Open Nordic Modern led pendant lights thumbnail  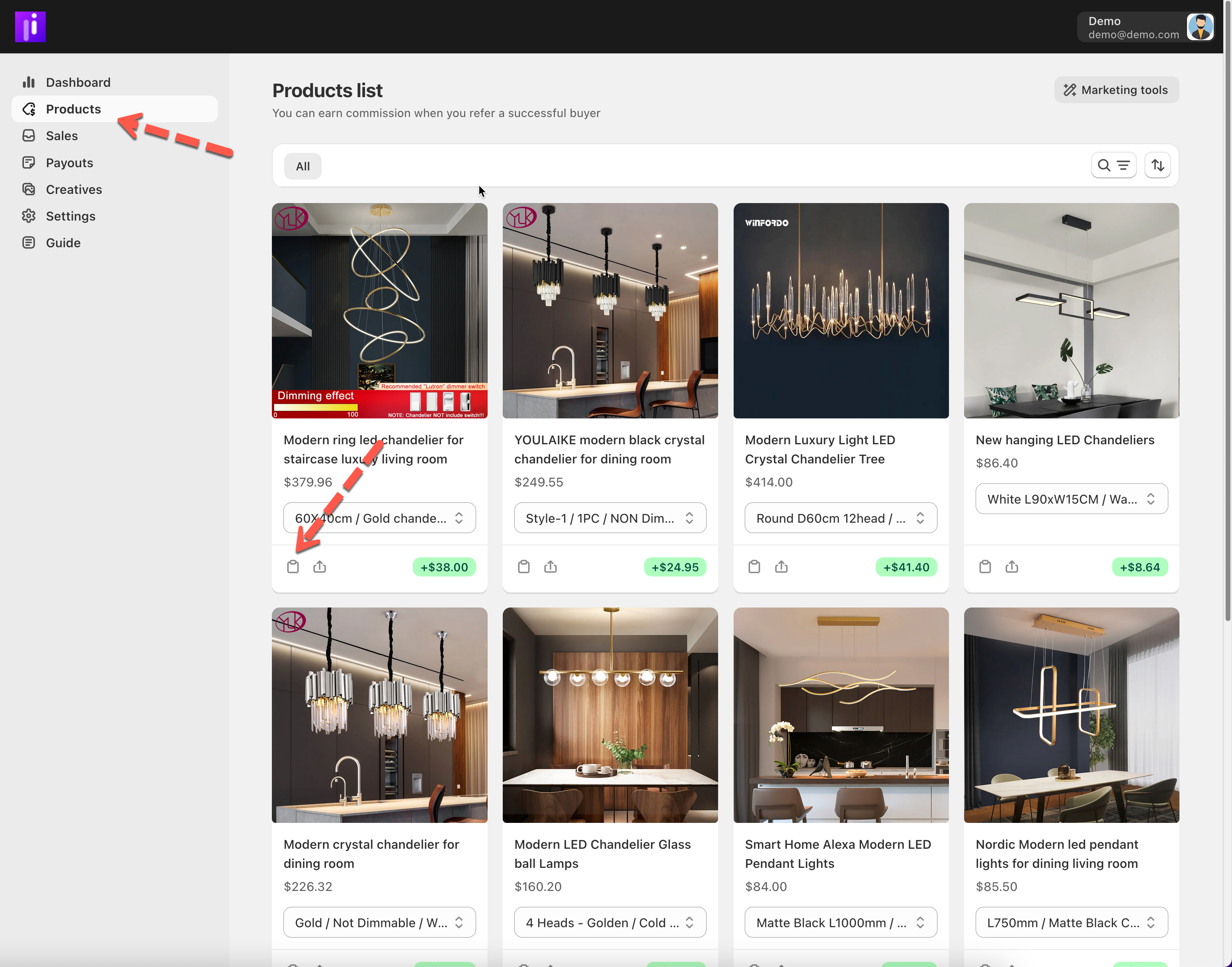point(1071,715)
